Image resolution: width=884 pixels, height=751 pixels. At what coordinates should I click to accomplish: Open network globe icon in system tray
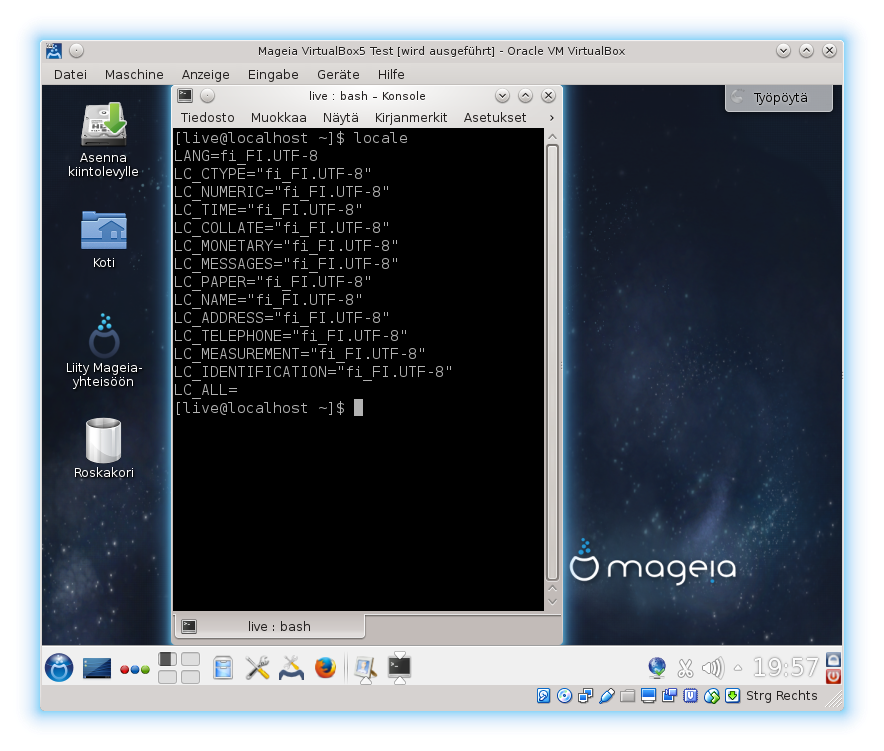click(657, 668)
